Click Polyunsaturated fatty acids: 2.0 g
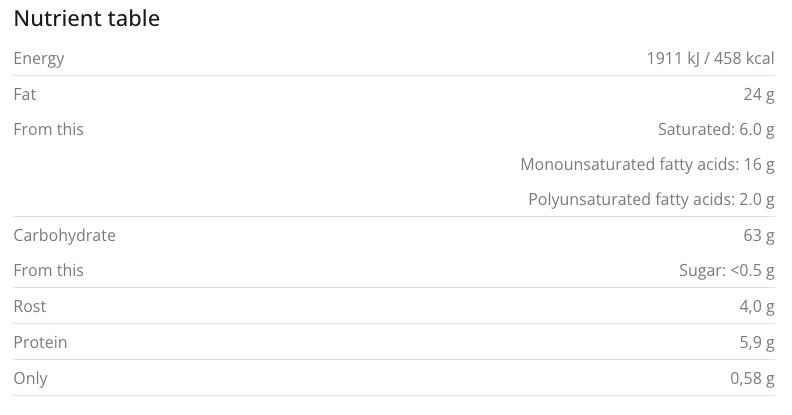The height and width of the screenshot is (415, 792). (x=651, y=200)
